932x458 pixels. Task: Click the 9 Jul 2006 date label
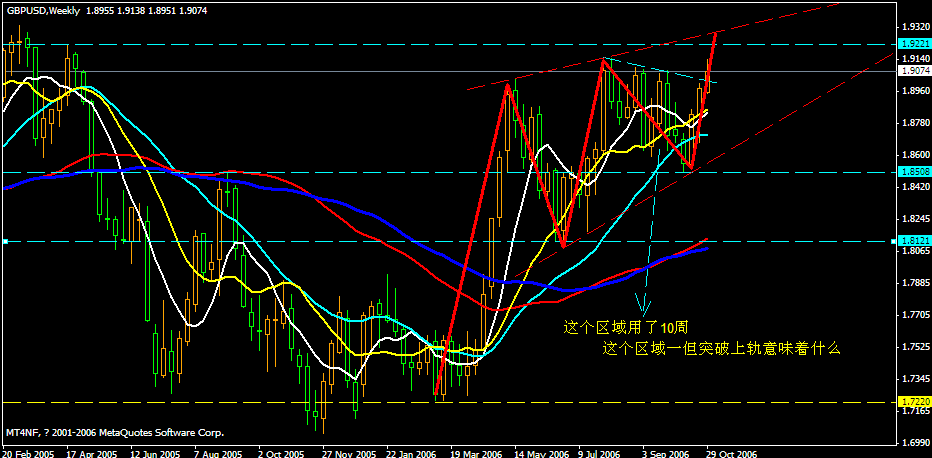600,454
